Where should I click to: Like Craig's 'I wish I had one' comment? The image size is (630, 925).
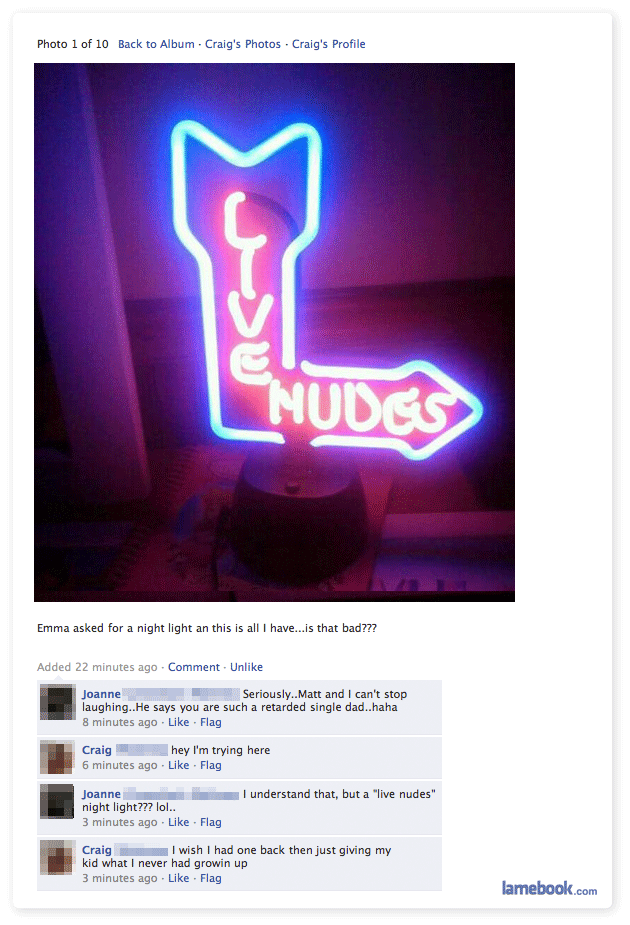pyautogui.click(x=179, y=878)
